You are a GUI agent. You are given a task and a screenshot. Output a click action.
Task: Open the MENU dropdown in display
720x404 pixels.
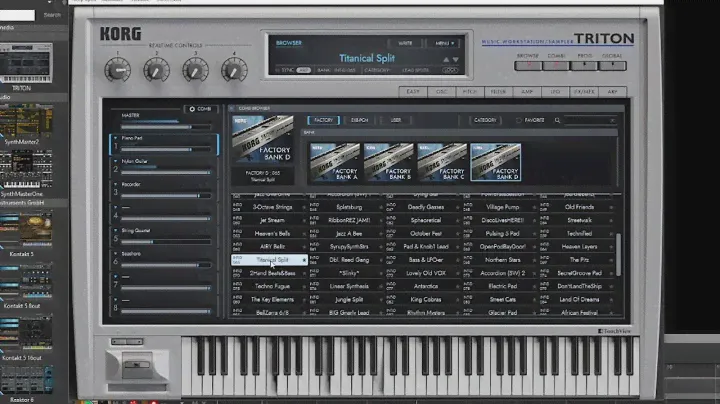tap(443, 43)
